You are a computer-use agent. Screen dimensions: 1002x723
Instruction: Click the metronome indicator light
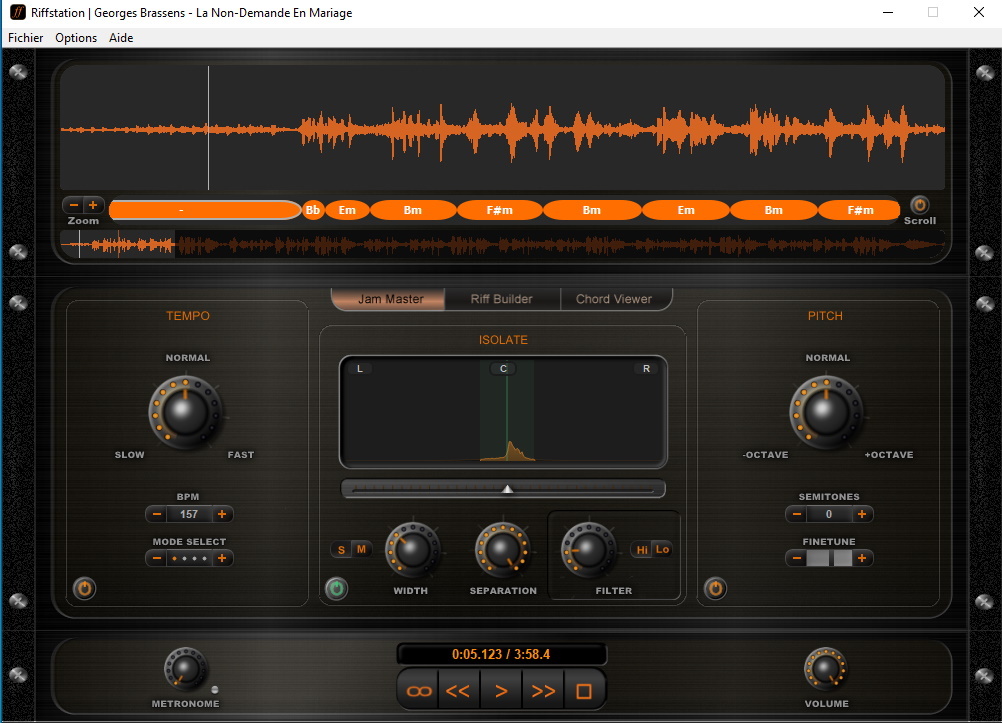tap(215, 689)
